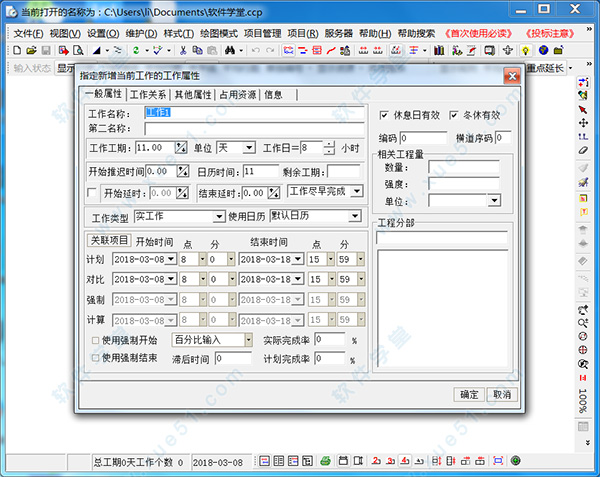This screenshot has height=477, width=600.
Task: Select the arrow pointer tool in right toolbar
Action: point(583,108)
